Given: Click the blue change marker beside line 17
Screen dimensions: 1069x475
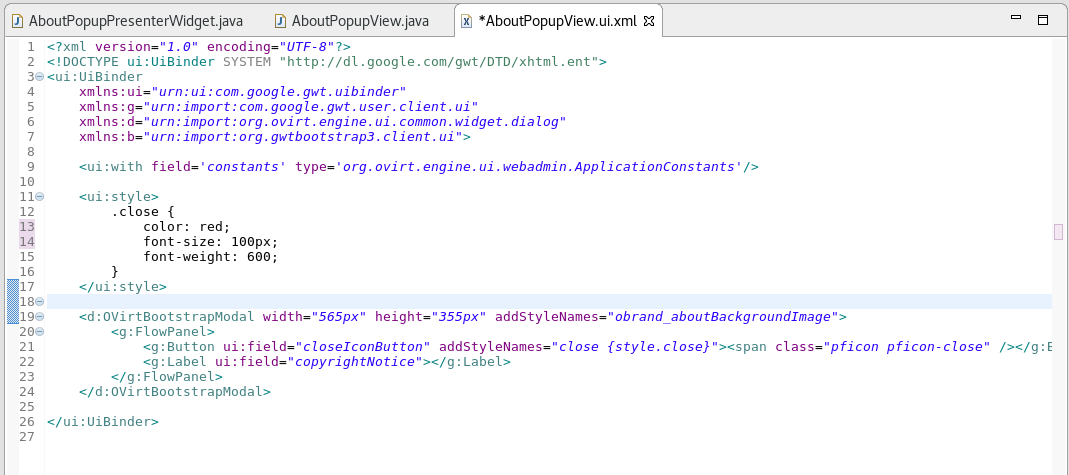Looking at the screenshot, I should pyautogui.click(x=12, y=287).
